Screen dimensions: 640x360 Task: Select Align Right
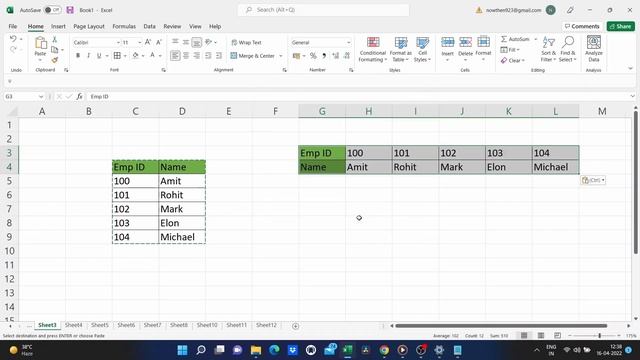(x=196, y=56)
